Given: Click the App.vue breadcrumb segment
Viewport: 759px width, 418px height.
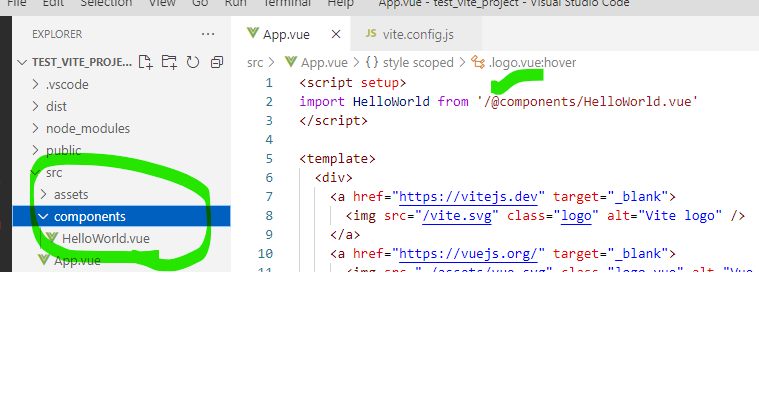Looking at the screenshot, I should point(316,62).
